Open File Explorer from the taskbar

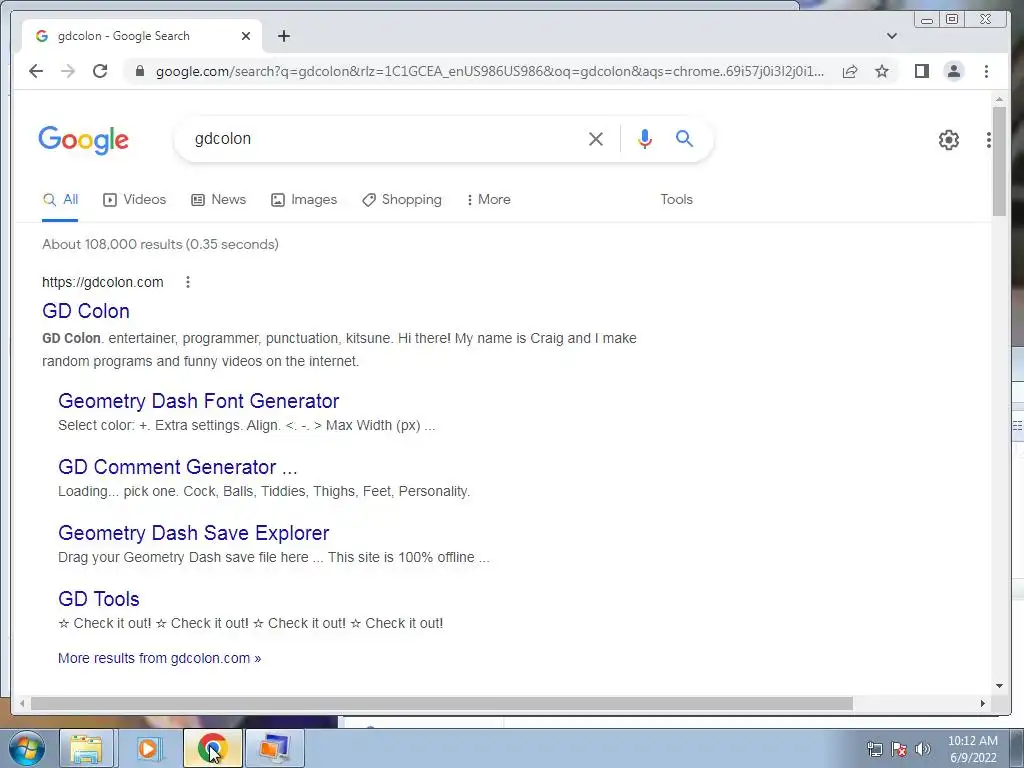tap(86, 748)
